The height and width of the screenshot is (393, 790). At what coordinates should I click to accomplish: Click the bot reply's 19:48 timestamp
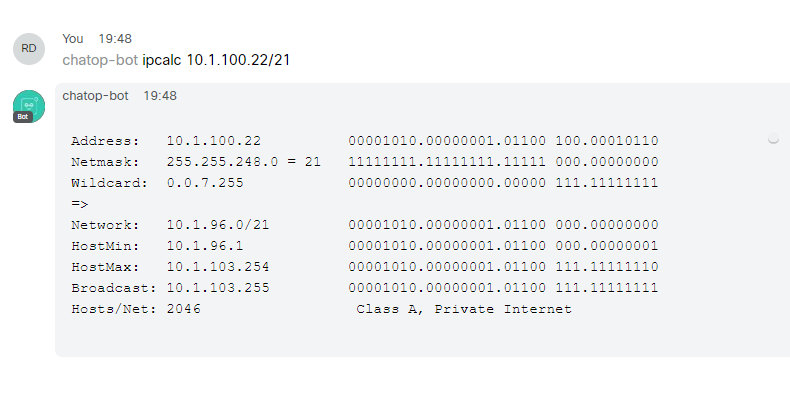pos(160,96)
